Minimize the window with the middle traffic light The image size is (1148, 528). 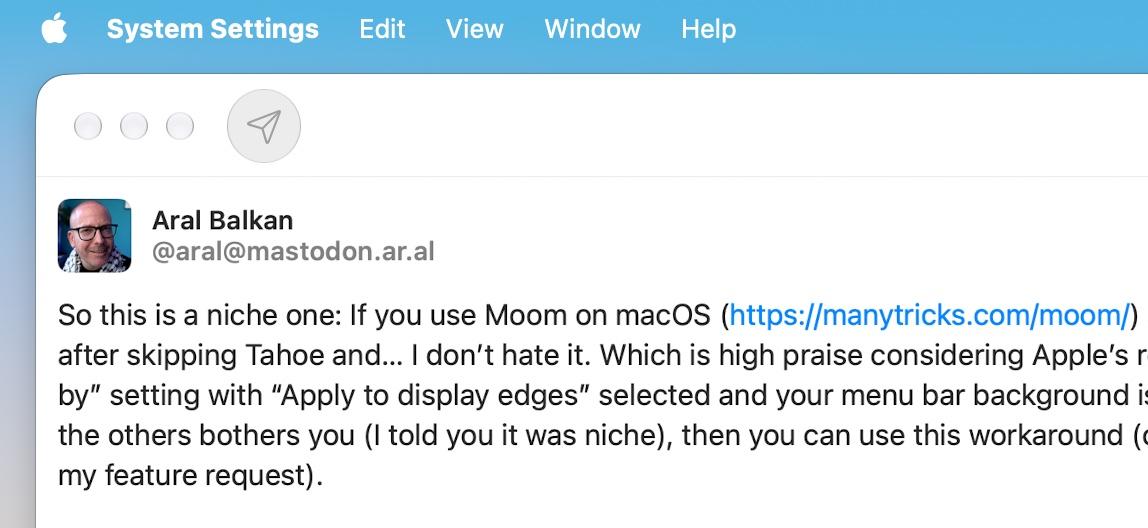point(134,126)
